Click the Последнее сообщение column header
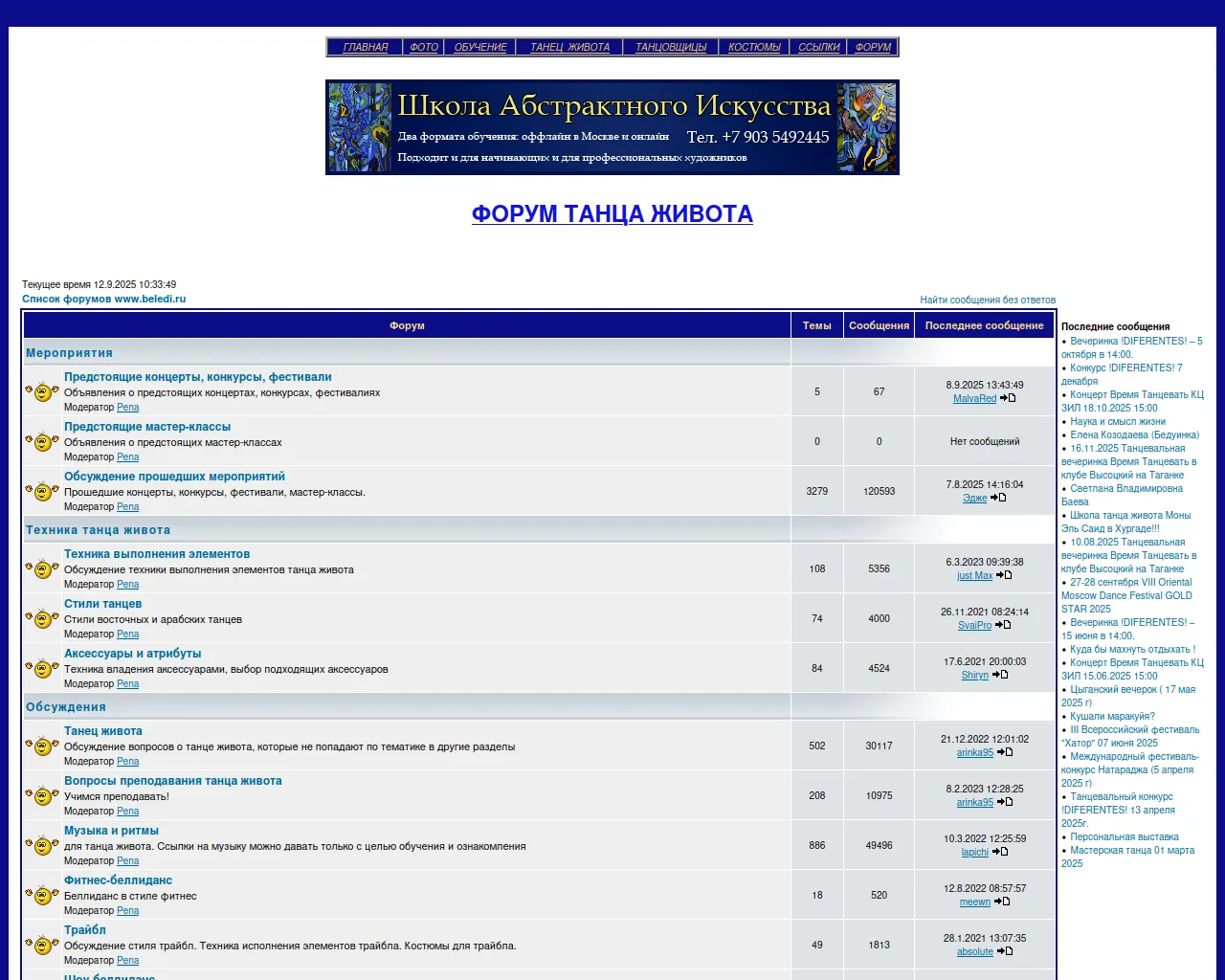The height and width of the screenshot is (980, 1225). pos(984,325)
